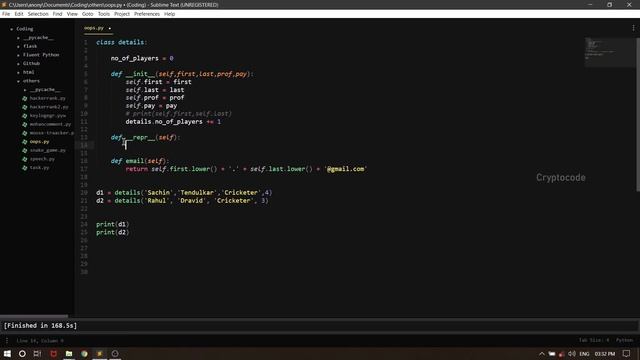Open File Explorer from the taskbar
This screenshot has height=360, width=640.
coord(69,353)
